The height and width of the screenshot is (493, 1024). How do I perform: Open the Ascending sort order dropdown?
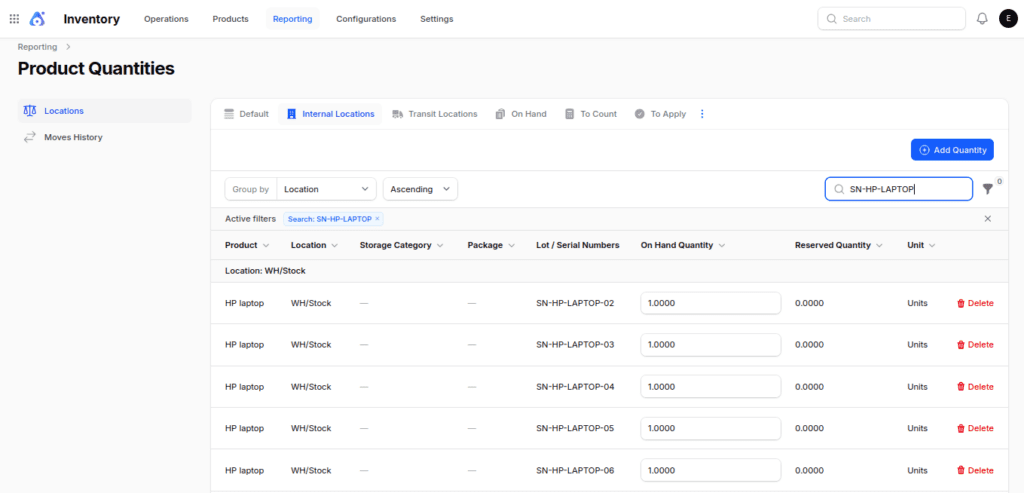coord(420,189)
